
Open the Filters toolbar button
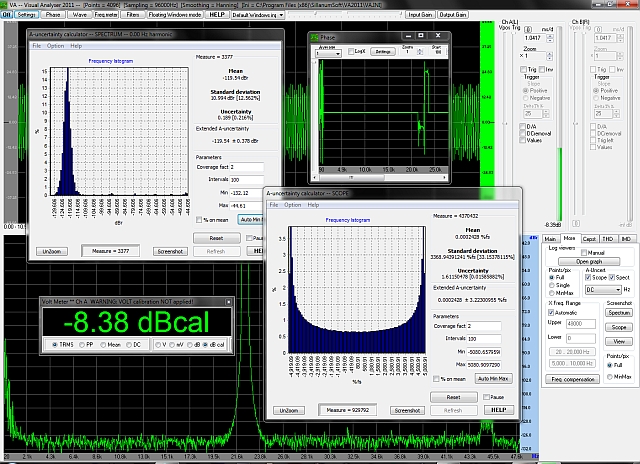[x=133, y=16]
